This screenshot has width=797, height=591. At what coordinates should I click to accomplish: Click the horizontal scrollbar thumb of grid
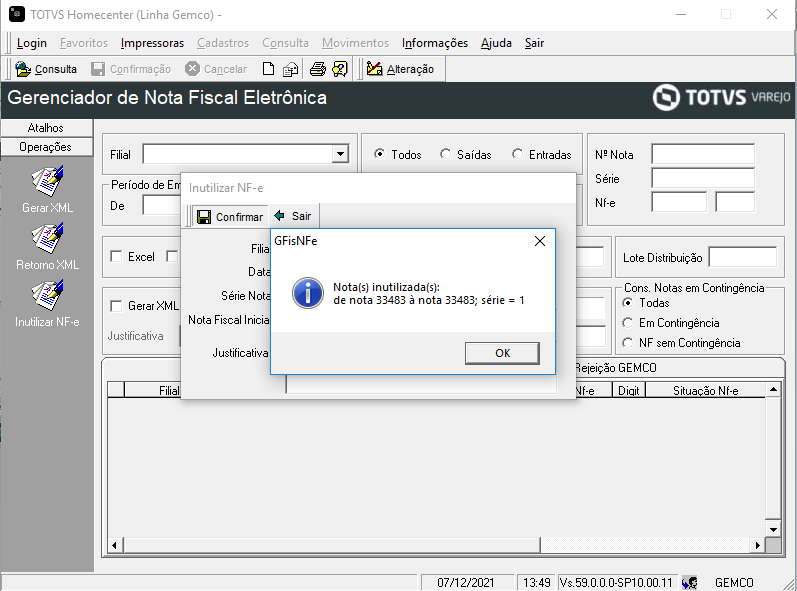[x=331, y=545]
